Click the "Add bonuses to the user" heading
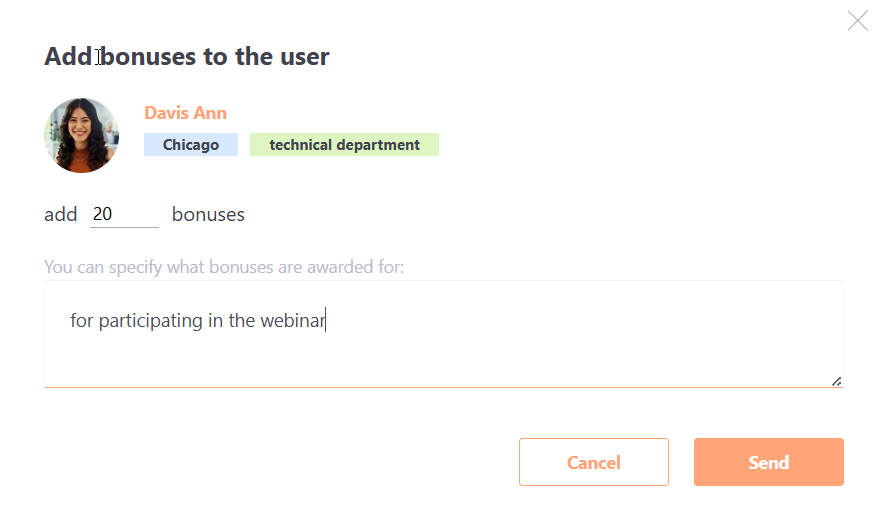The image size is (889, 523). 187,56
